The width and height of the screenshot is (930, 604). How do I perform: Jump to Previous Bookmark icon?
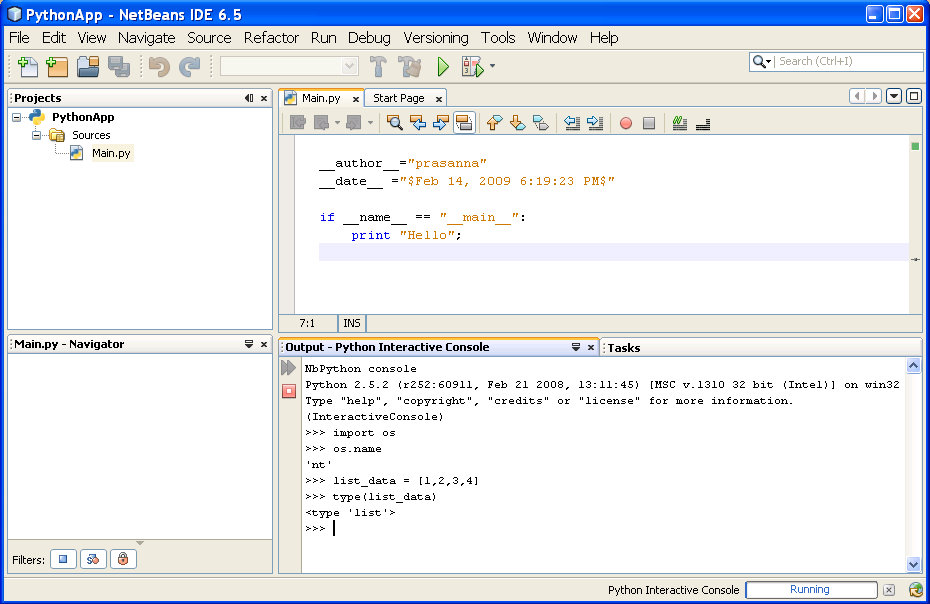pos(494,123)
